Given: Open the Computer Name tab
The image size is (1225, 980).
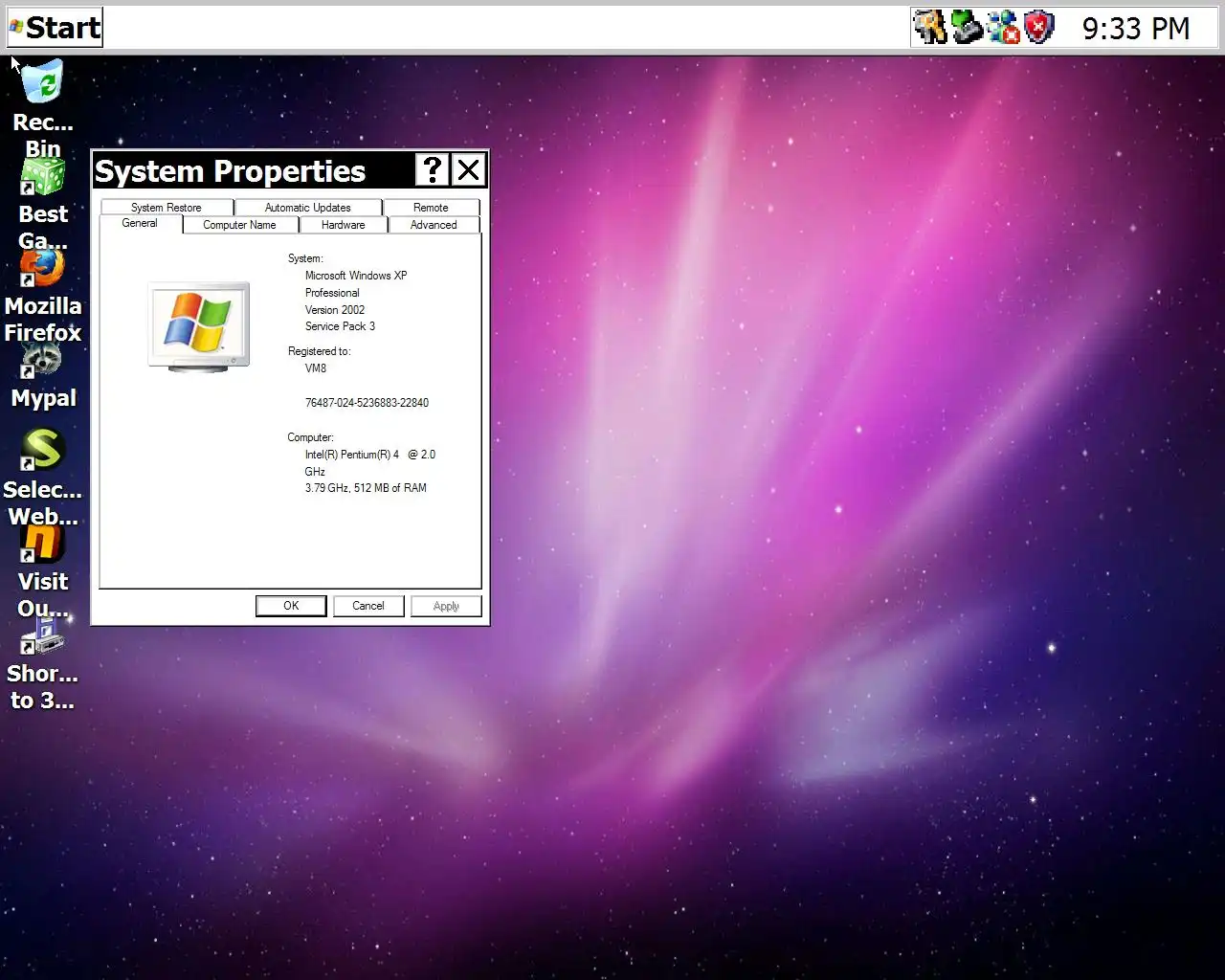Looking at the screenshot, I should click(239, 225).
